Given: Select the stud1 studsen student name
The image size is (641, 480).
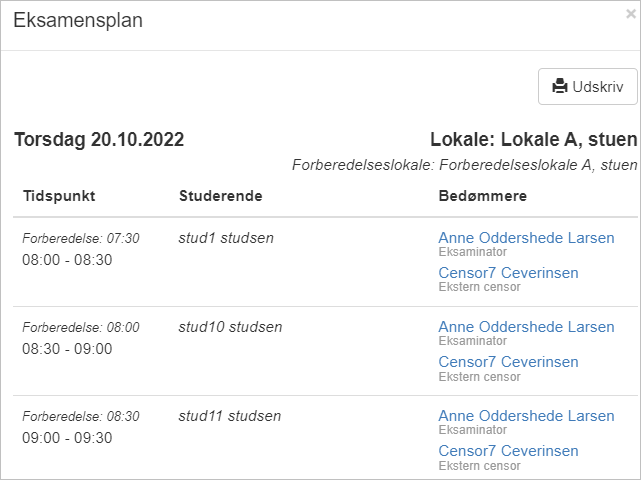Looking at the screenshot, I should coord(226,238).
